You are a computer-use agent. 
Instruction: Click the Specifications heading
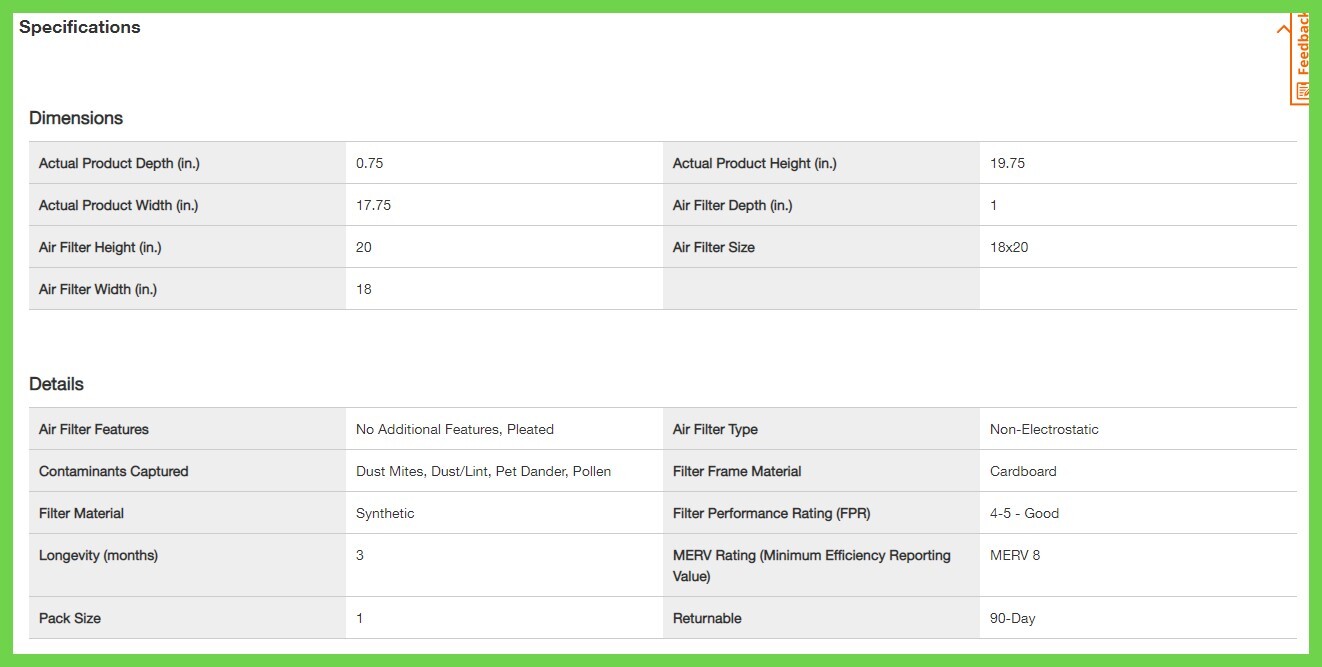click(x=80, y=27)
